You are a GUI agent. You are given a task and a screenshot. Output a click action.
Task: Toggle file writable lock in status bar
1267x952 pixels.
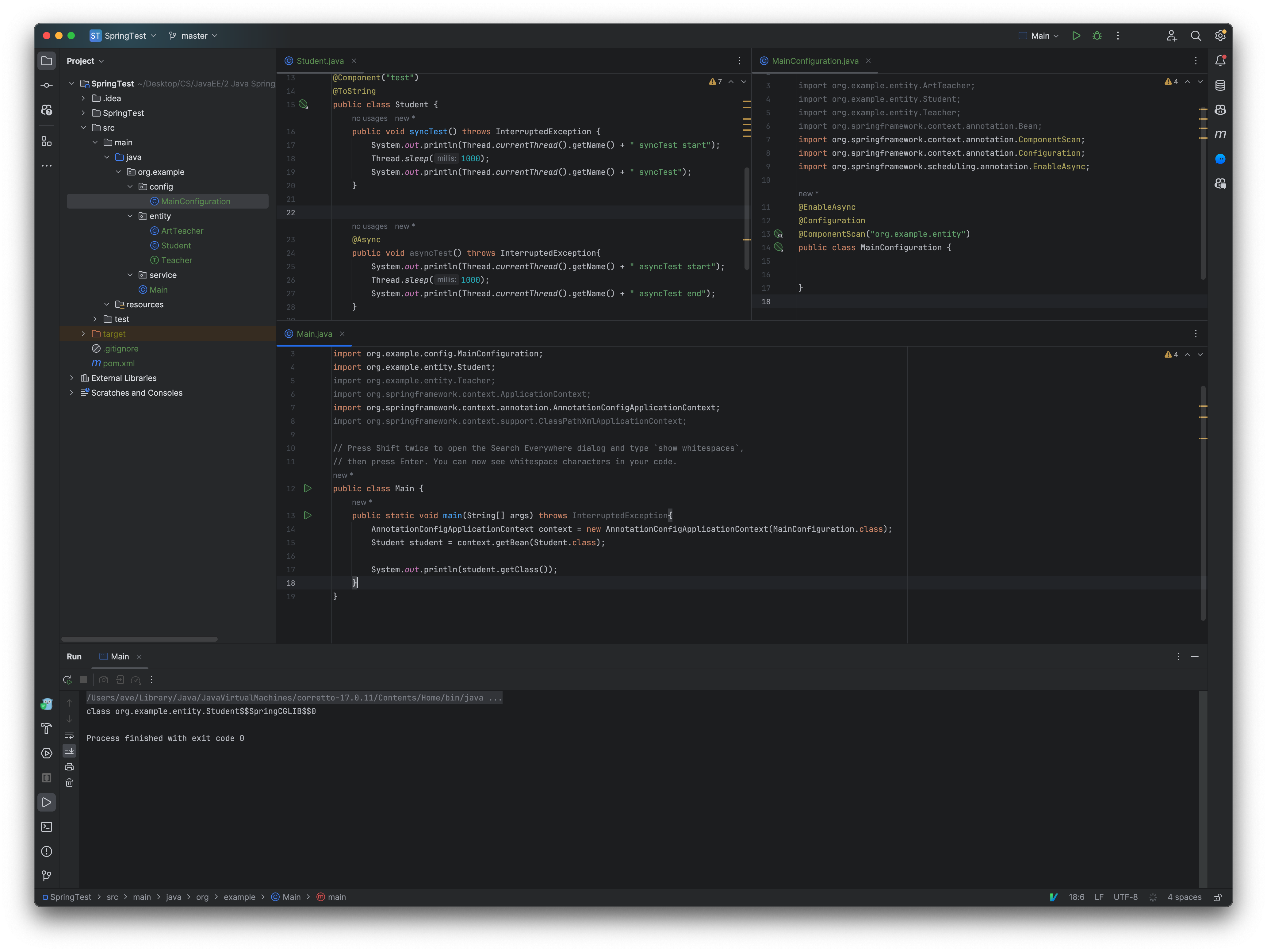pos(1218,897)
